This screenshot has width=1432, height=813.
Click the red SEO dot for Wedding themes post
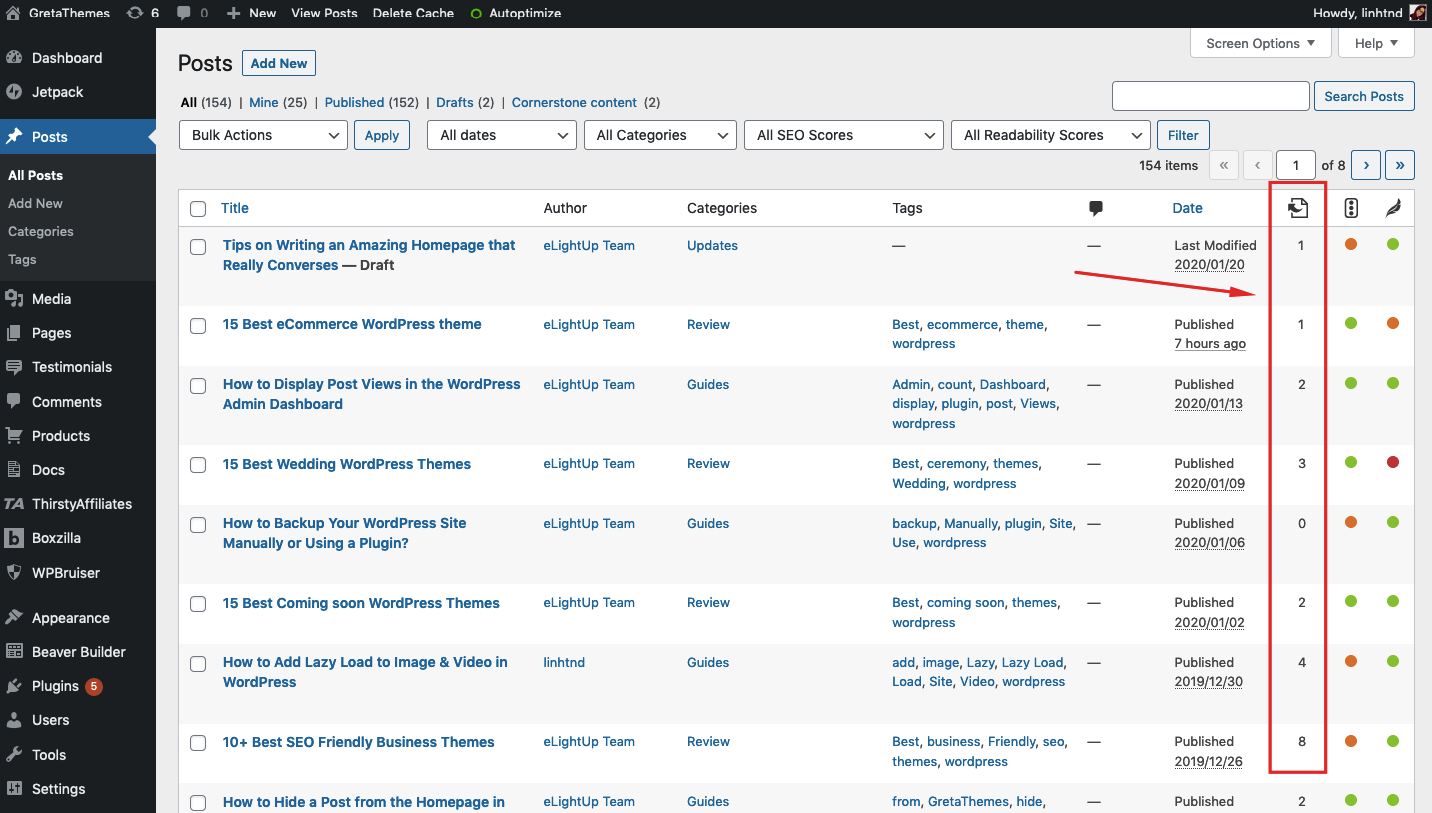[x=1393, y=463]
